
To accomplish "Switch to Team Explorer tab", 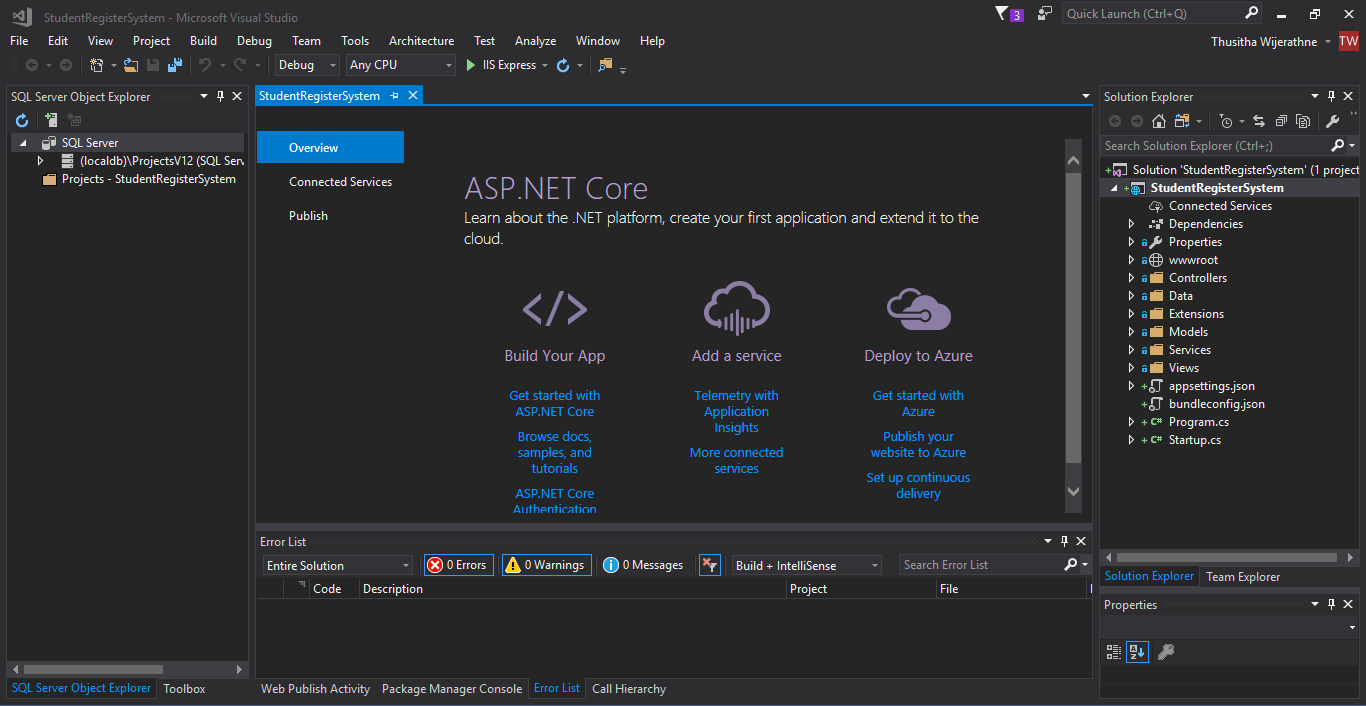I will pos(1243,577).
